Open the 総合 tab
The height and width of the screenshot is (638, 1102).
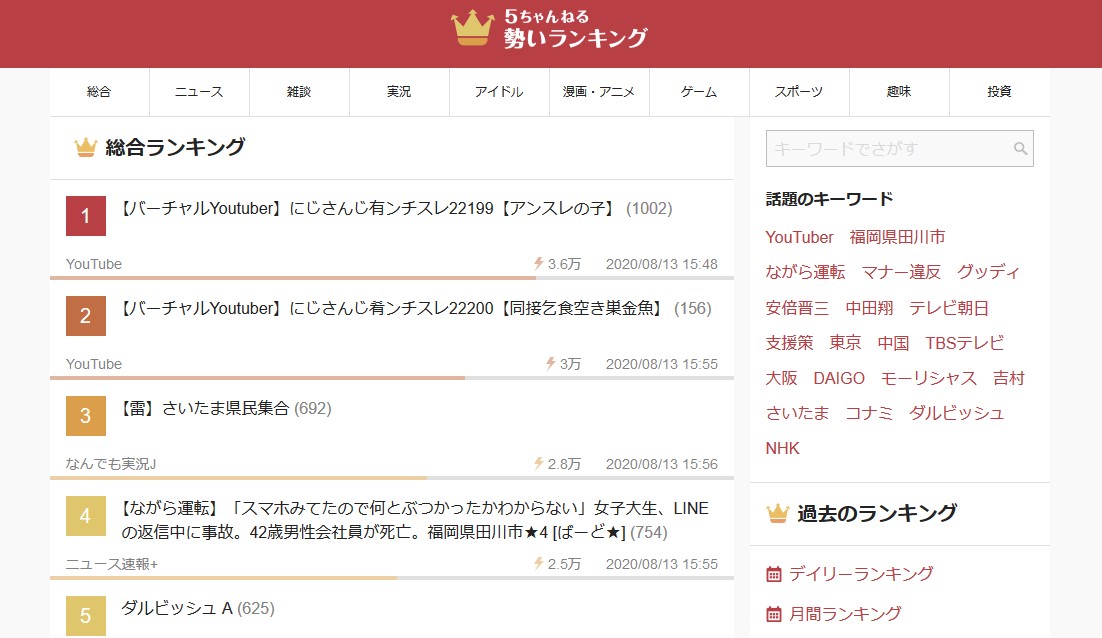coord(99,92)
